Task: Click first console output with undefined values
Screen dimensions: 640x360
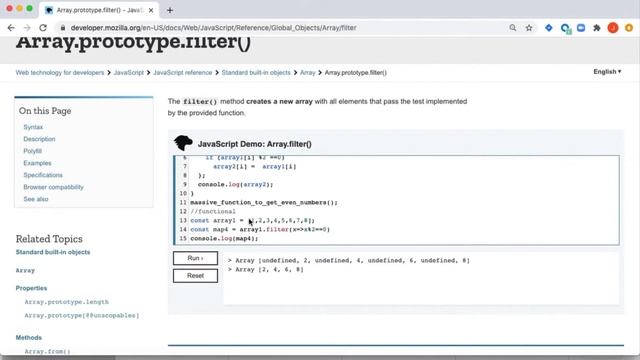Action: click(349, 260)
